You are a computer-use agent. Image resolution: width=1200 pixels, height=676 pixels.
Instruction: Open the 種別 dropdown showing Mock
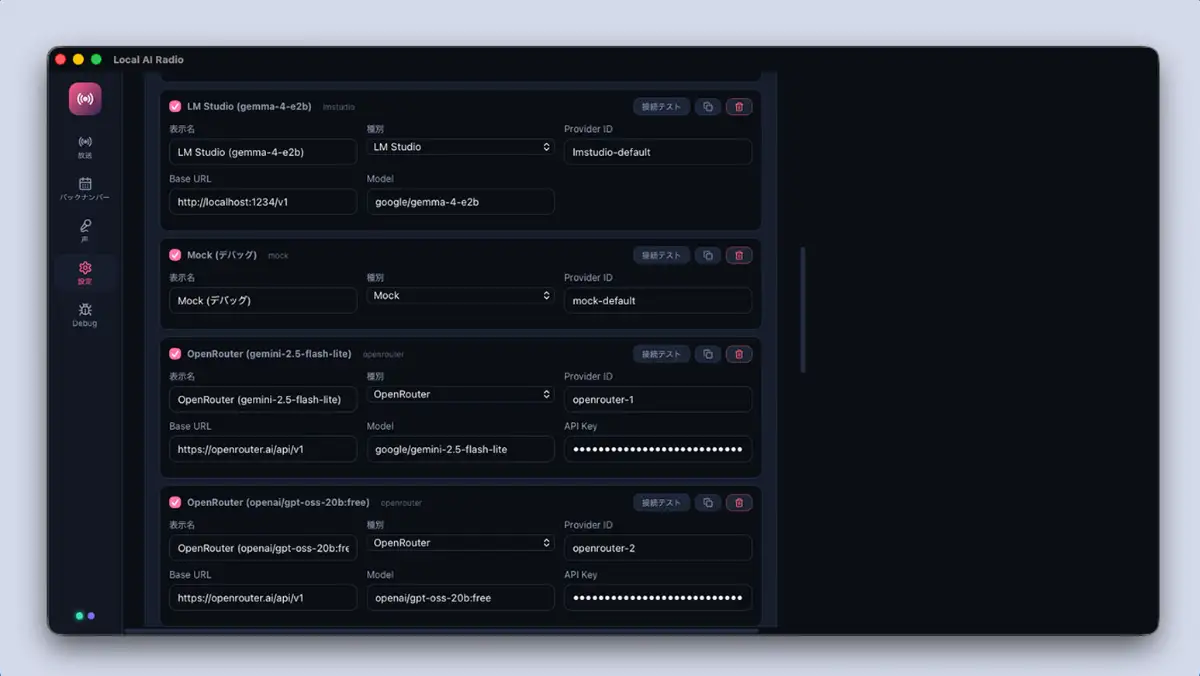click(x=460, y=296)
